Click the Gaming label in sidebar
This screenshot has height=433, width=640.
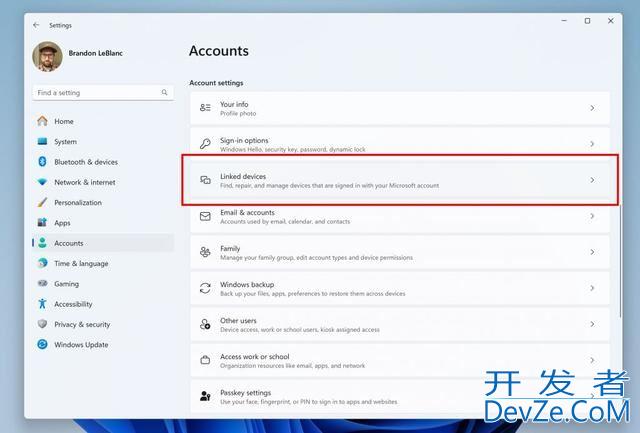click(67, 284)
